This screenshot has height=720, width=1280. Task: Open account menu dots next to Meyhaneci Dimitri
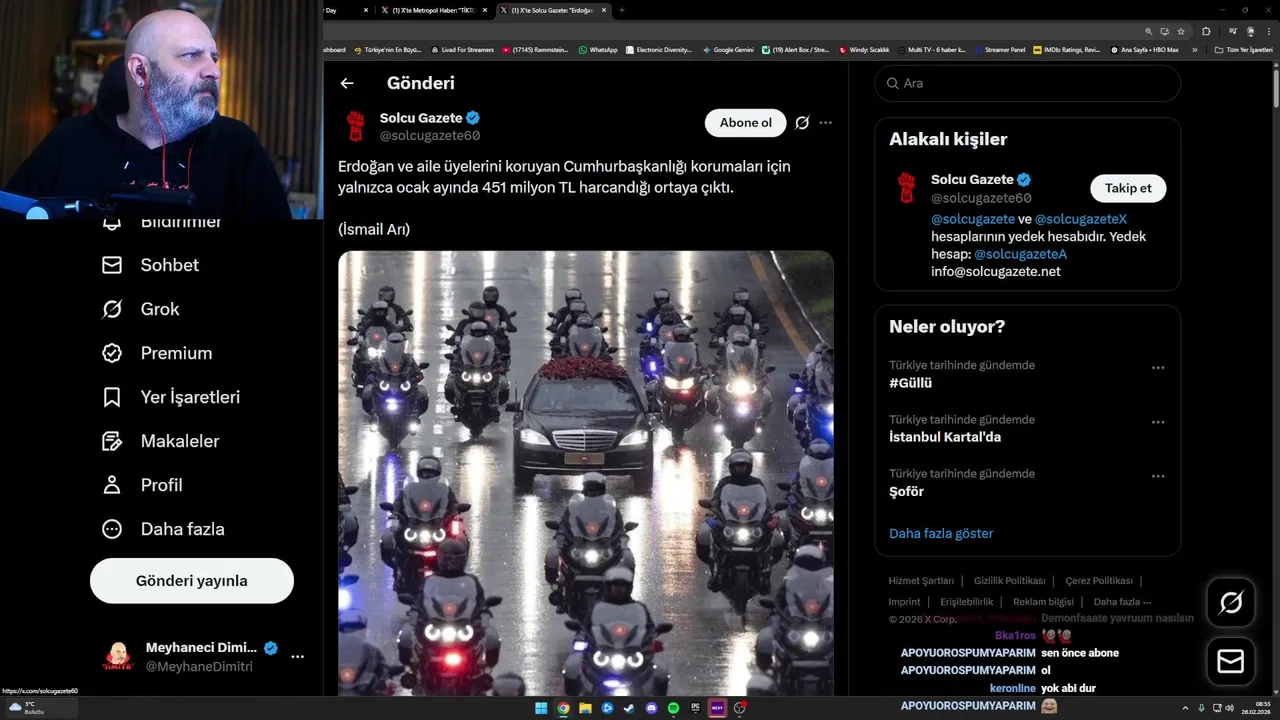297,657
